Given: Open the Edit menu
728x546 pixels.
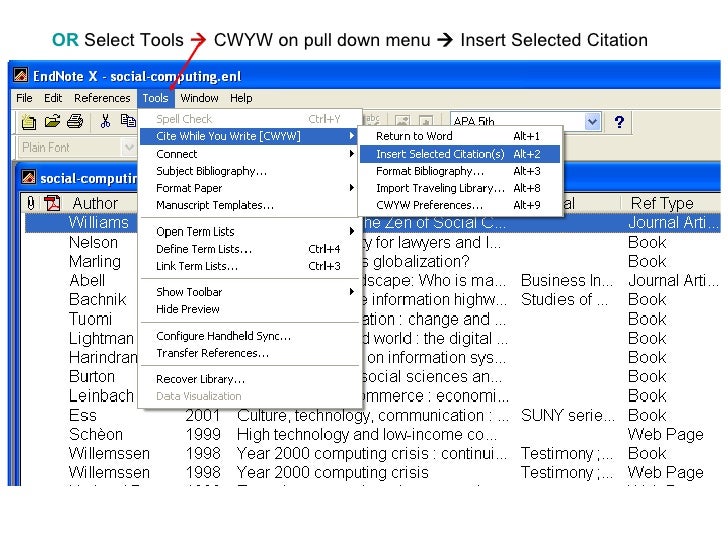Looking at the screenshot, I should coord(53,98).
